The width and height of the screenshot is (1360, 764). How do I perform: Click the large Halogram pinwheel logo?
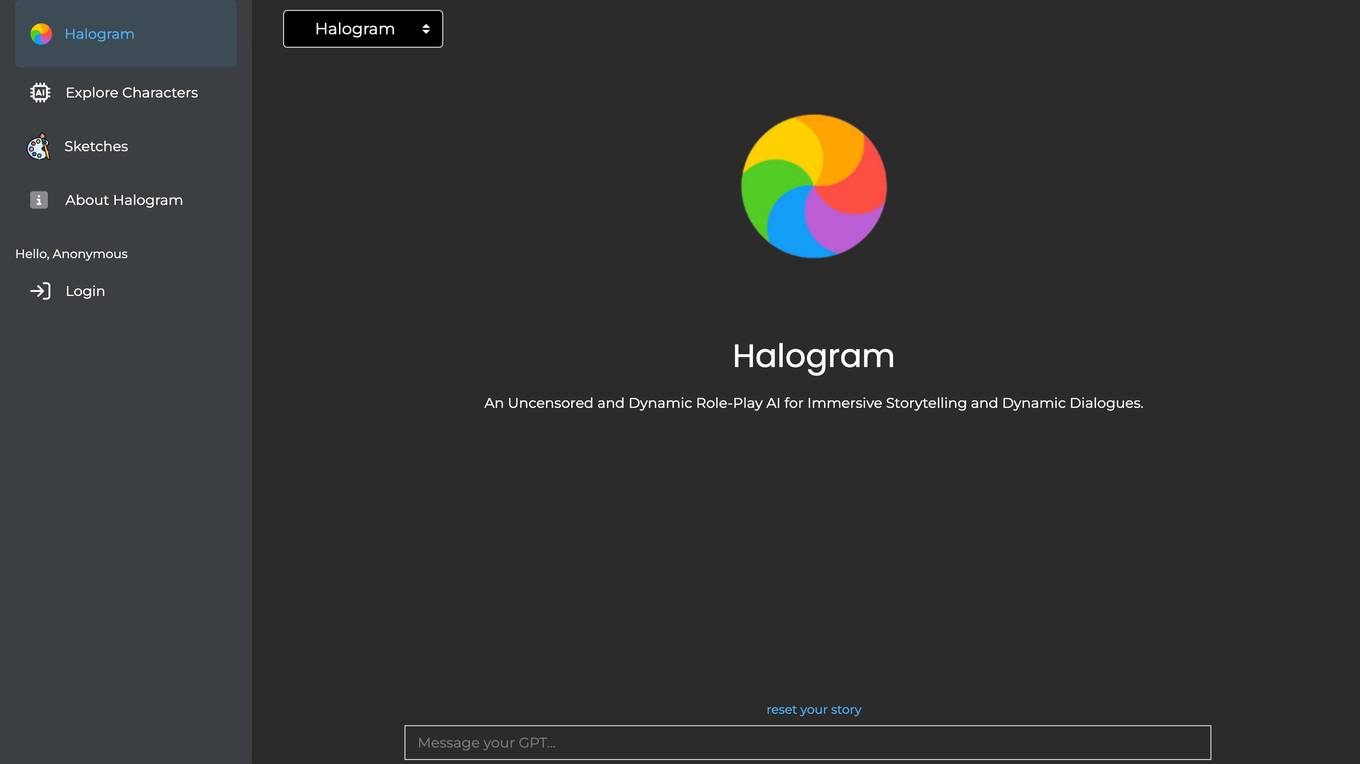814,186
